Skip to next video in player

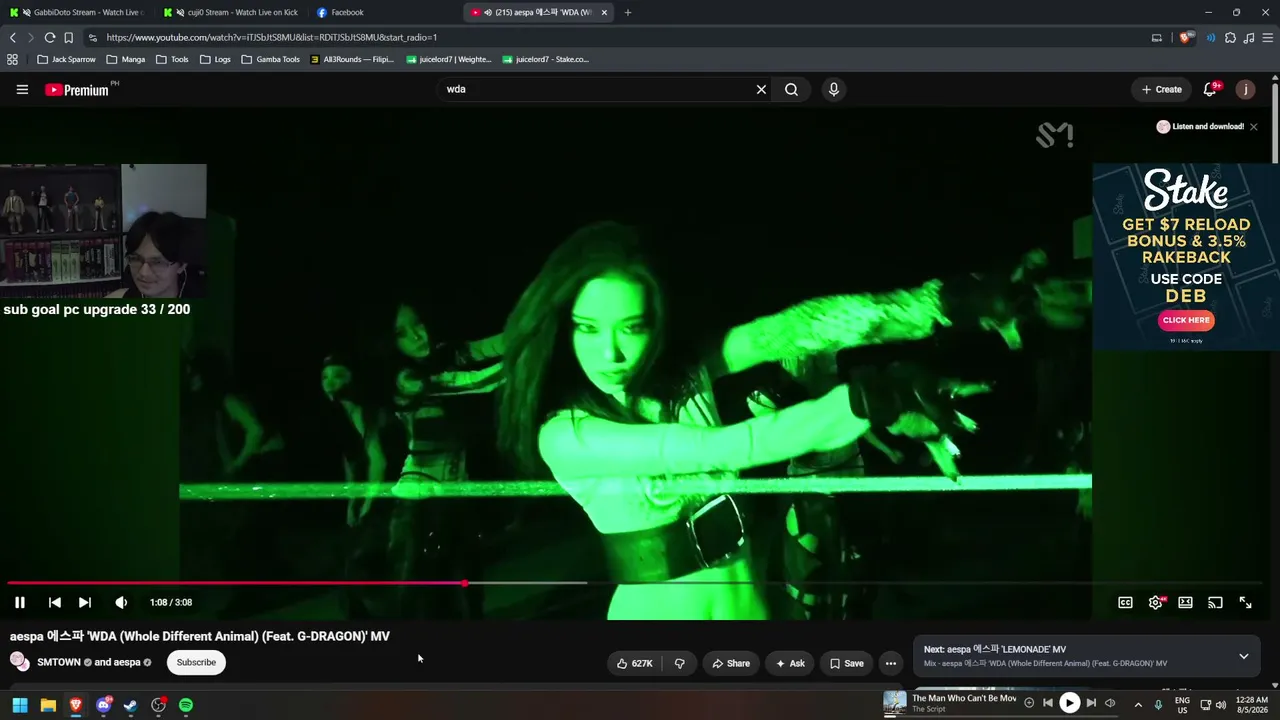click(85, 602)
